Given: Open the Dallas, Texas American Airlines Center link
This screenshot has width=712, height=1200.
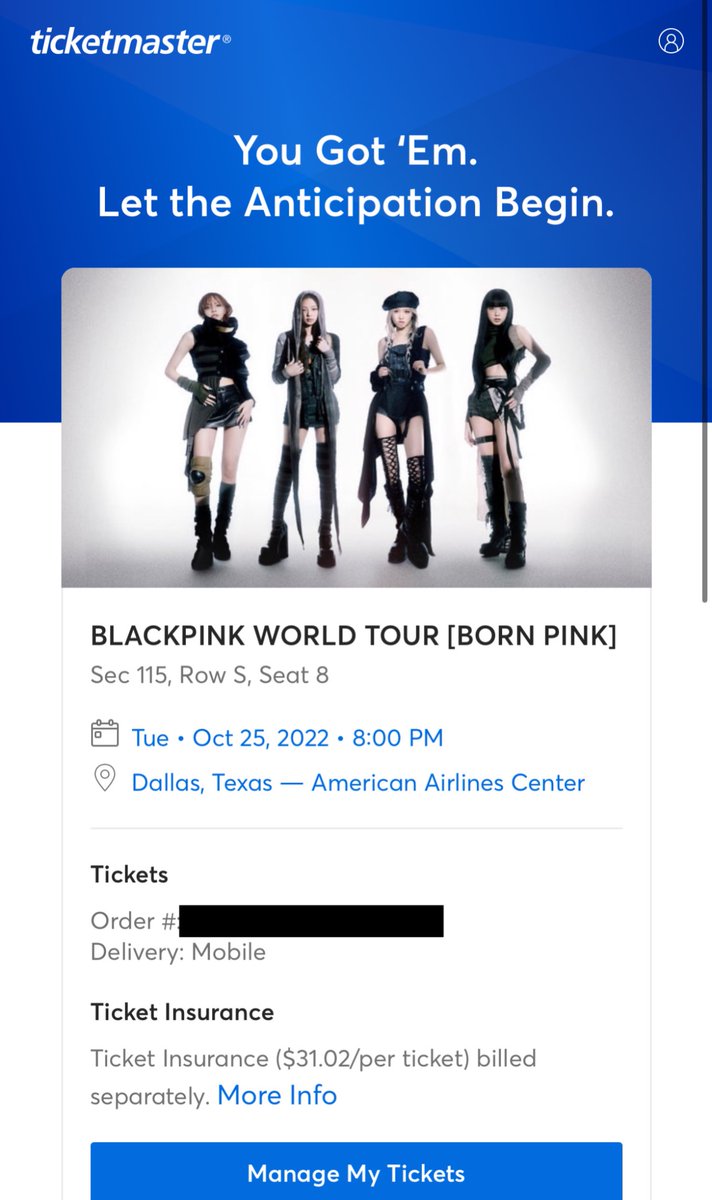Looking at the screenshot, I should tap(358, 782).
